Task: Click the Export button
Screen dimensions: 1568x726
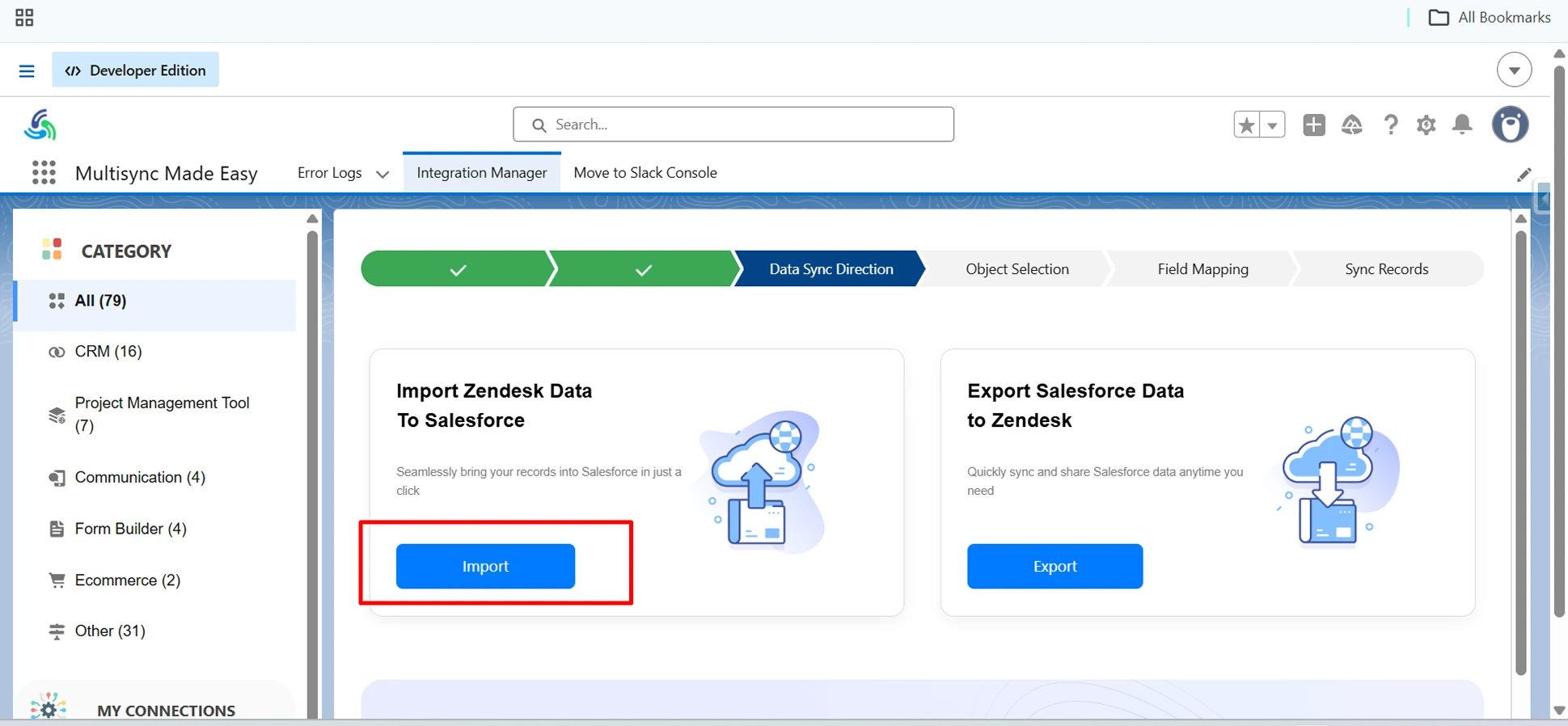Action: [1054, 567]
